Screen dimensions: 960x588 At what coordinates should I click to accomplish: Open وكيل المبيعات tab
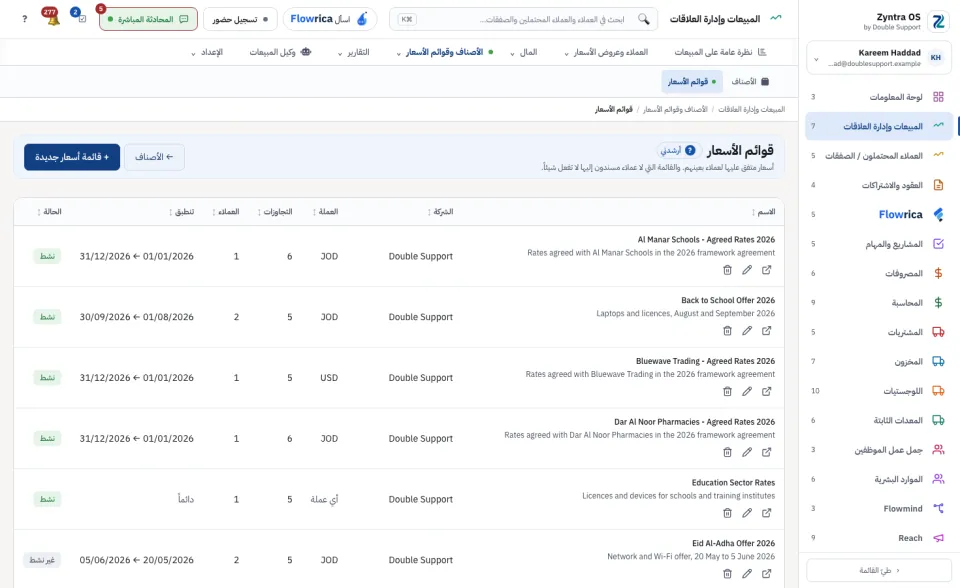pyautogui.click(x=280, y=52)
